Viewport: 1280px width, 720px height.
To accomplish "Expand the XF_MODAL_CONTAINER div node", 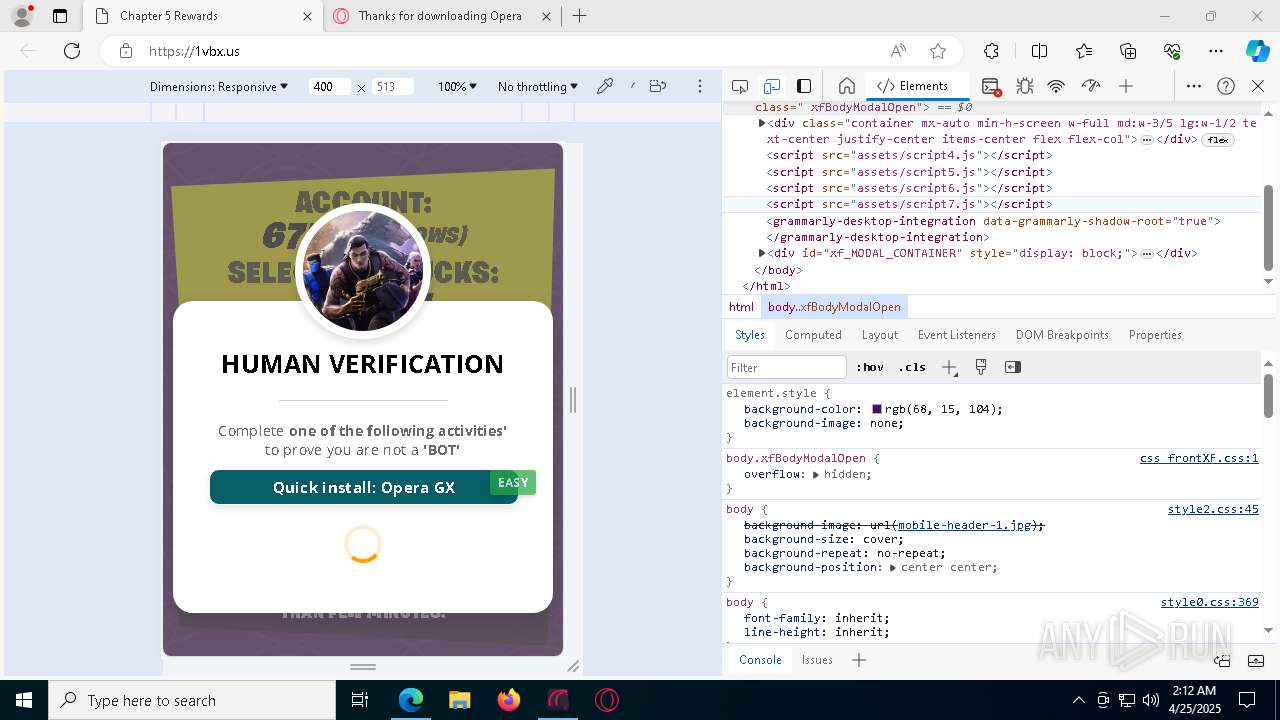I will 762,253.
